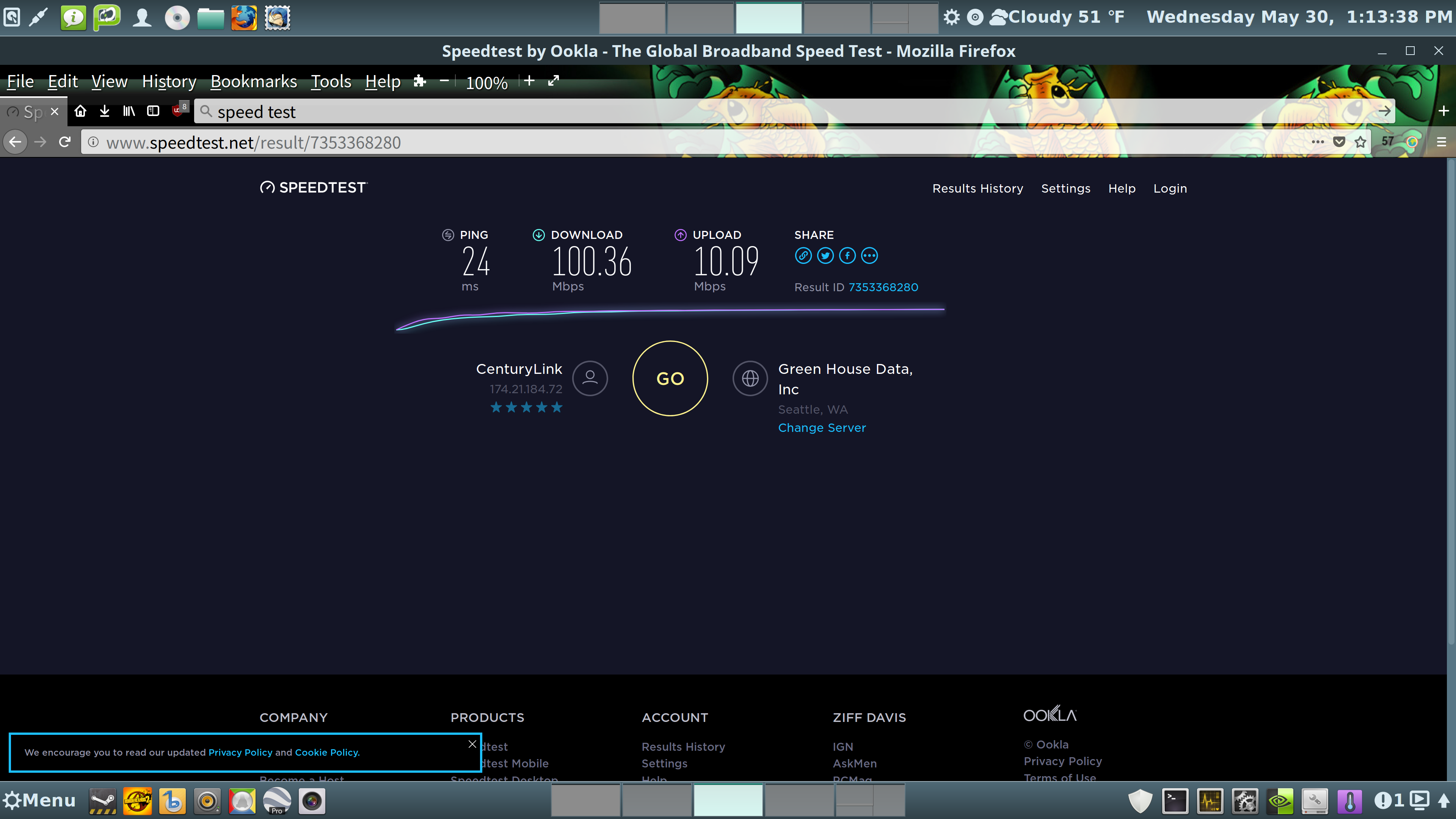This screenshot has height=819, width=1456.
Task: Click Login in the Speedtest header
Action: coord(1170,189)
